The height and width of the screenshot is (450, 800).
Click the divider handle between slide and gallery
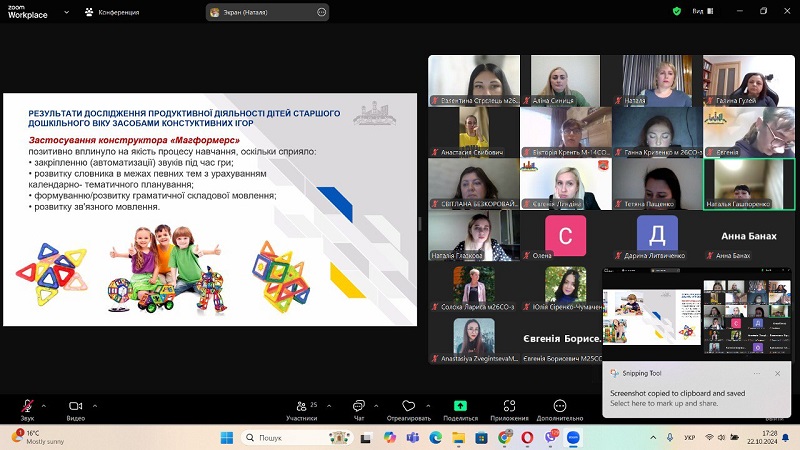(x=420, y=223)
